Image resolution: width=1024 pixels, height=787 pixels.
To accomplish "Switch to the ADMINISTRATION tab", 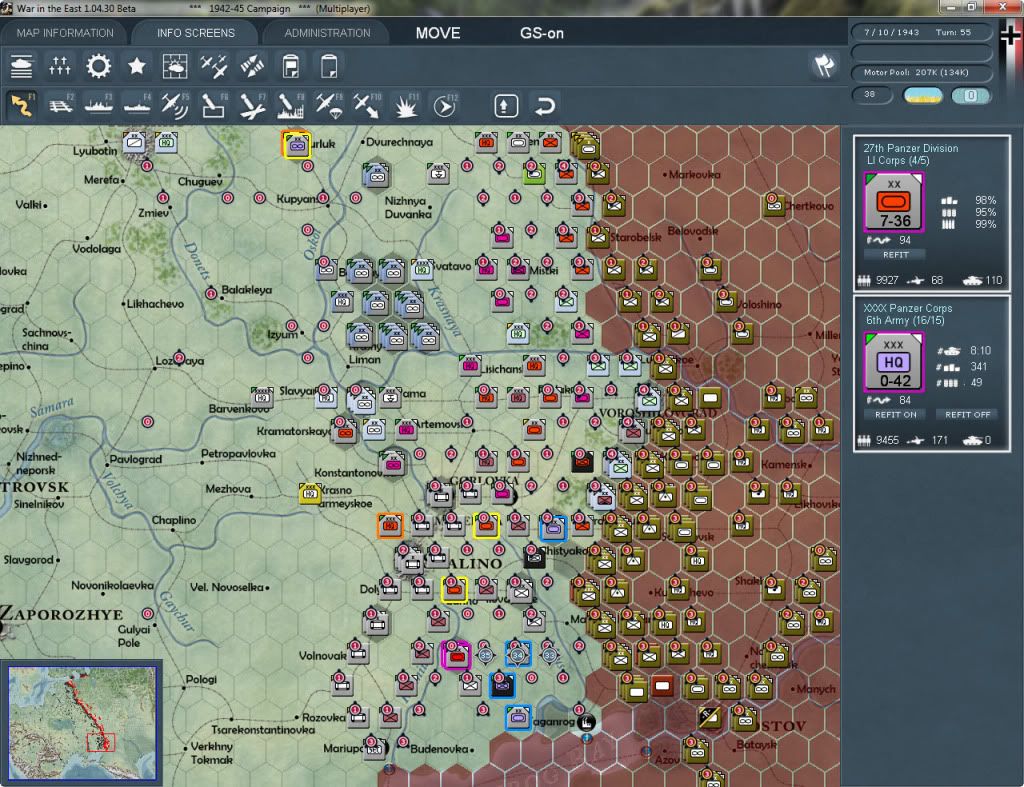I will (x=327, y=33).
